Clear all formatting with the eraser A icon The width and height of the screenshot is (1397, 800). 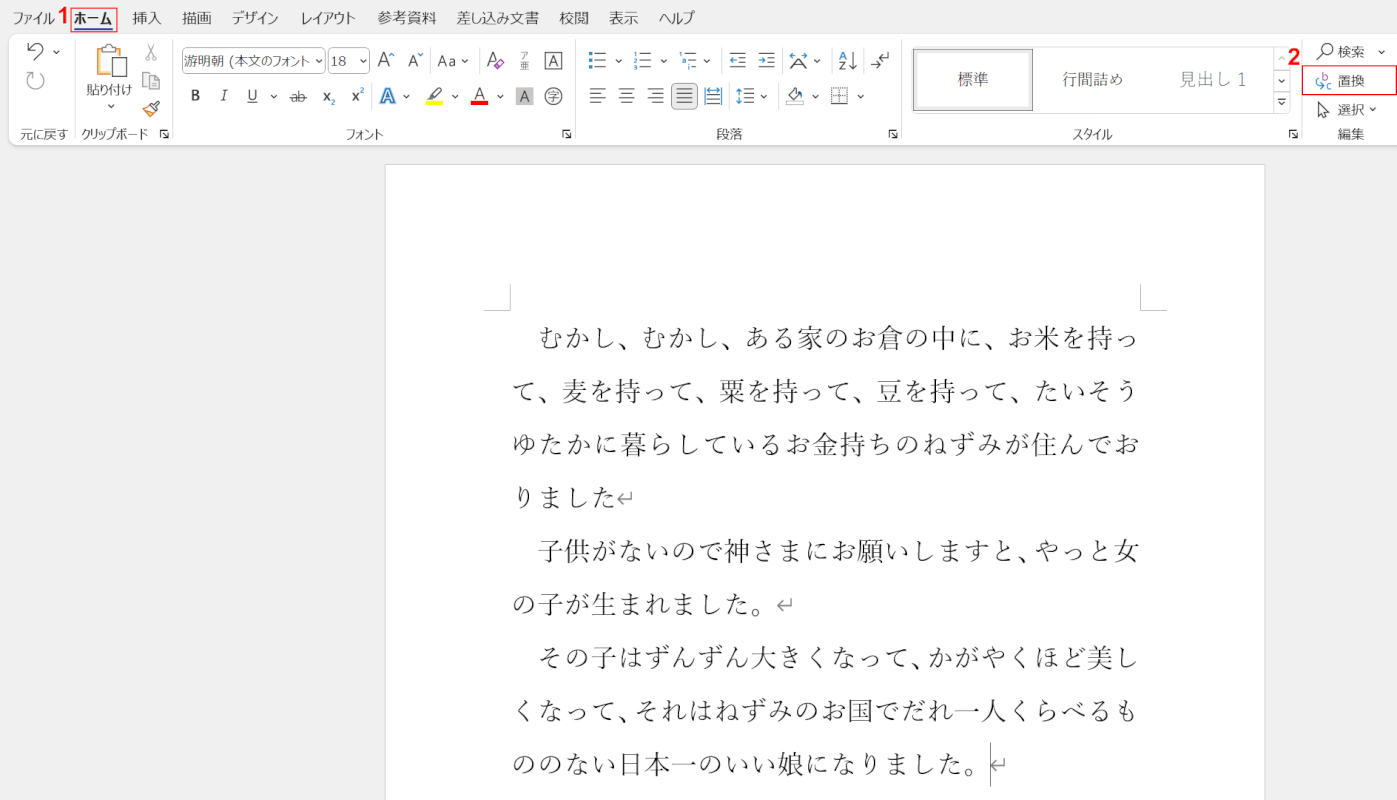click(x=495, y=61)
